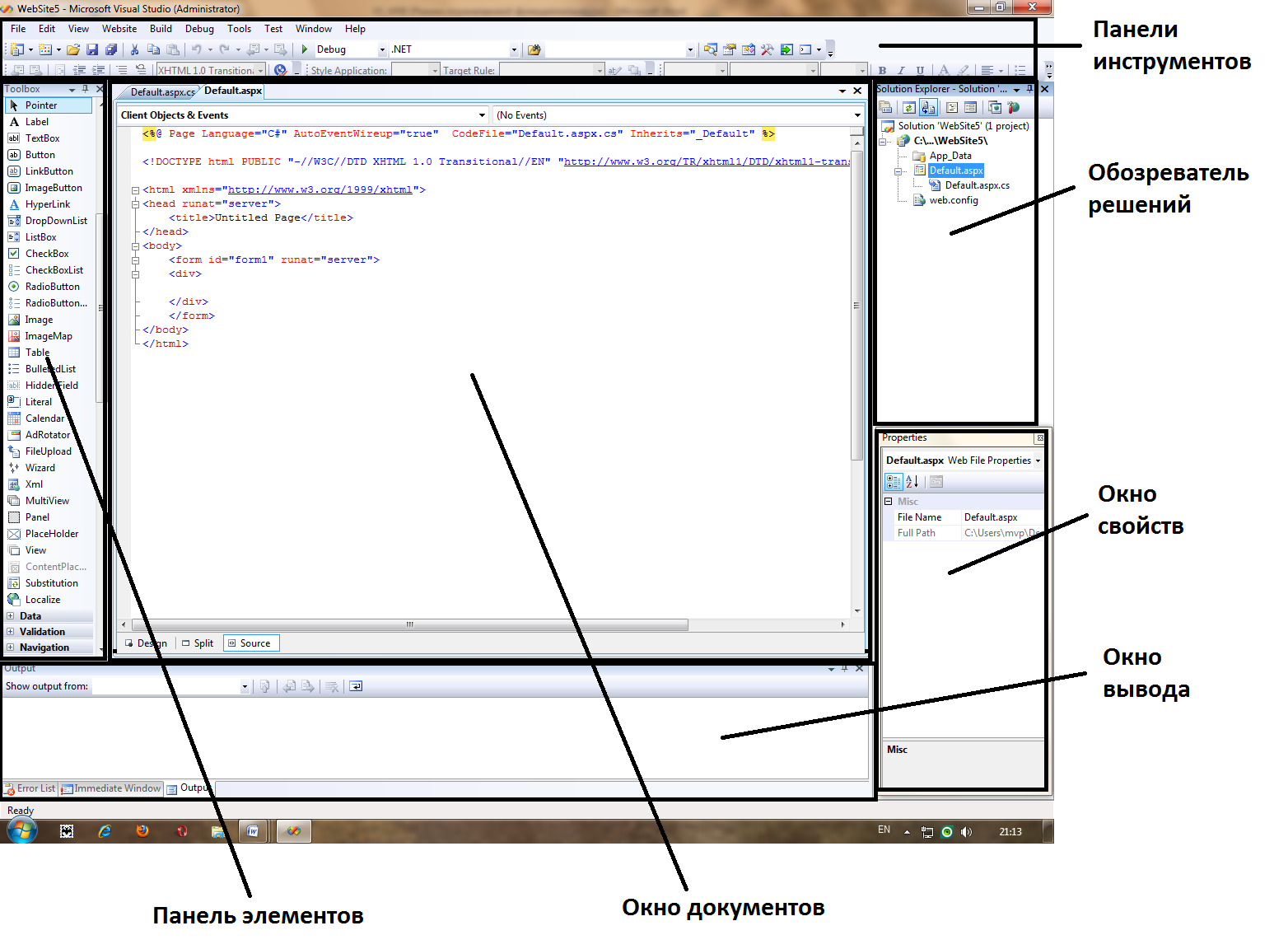Click the Save floppy disk icon
The height and width of the screenshot is (949, 1288).
tap(92, 49)
